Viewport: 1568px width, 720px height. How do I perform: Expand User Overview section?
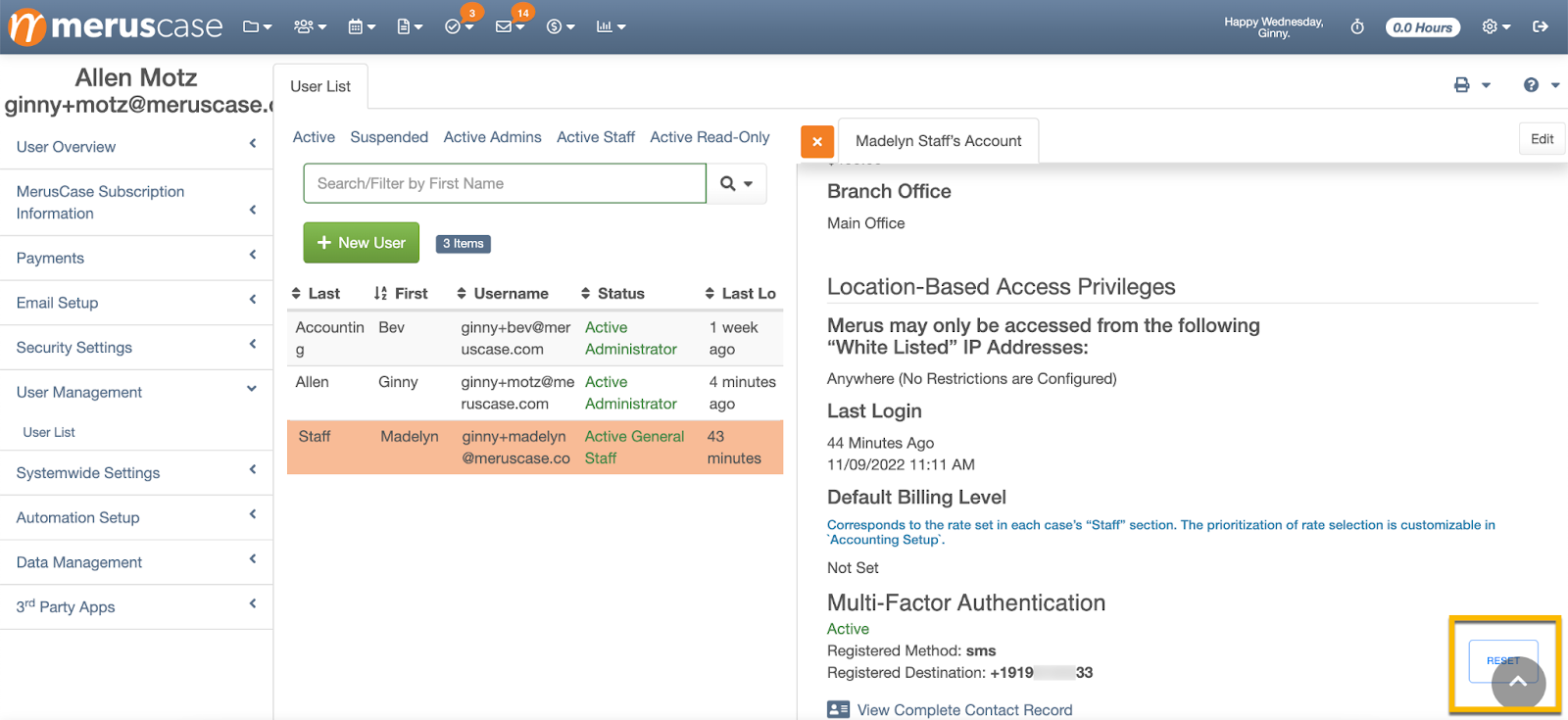136,147
